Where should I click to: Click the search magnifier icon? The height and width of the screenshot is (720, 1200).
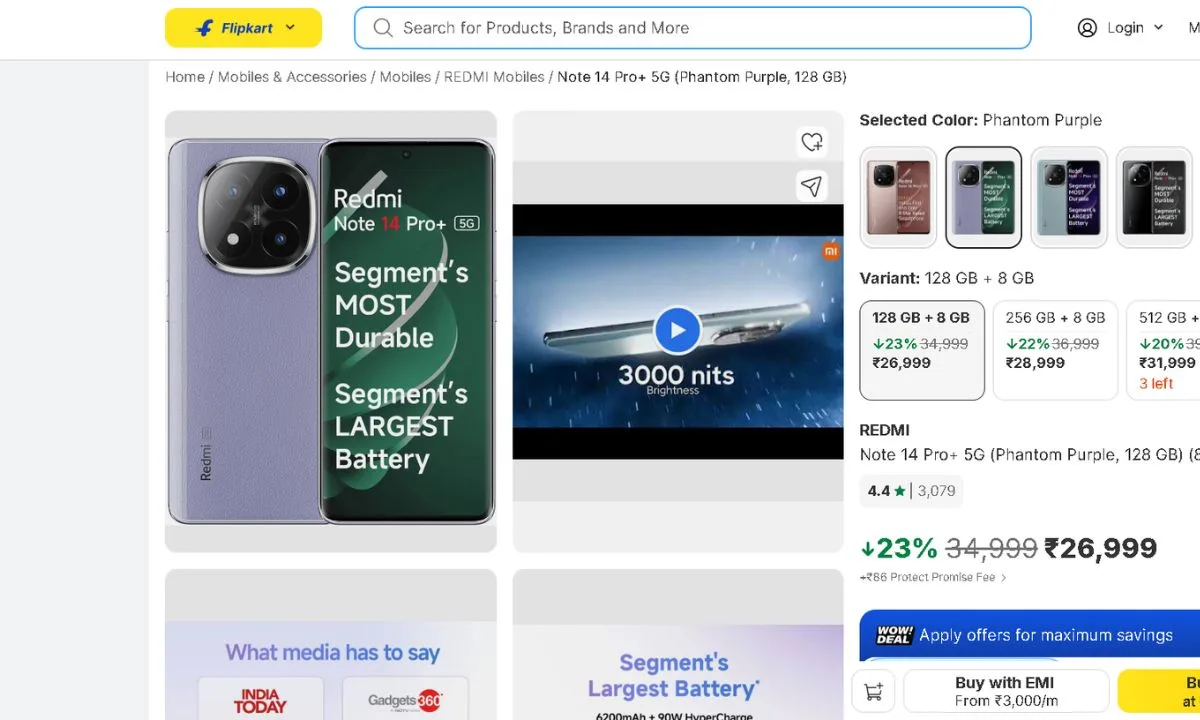[382, 28]
